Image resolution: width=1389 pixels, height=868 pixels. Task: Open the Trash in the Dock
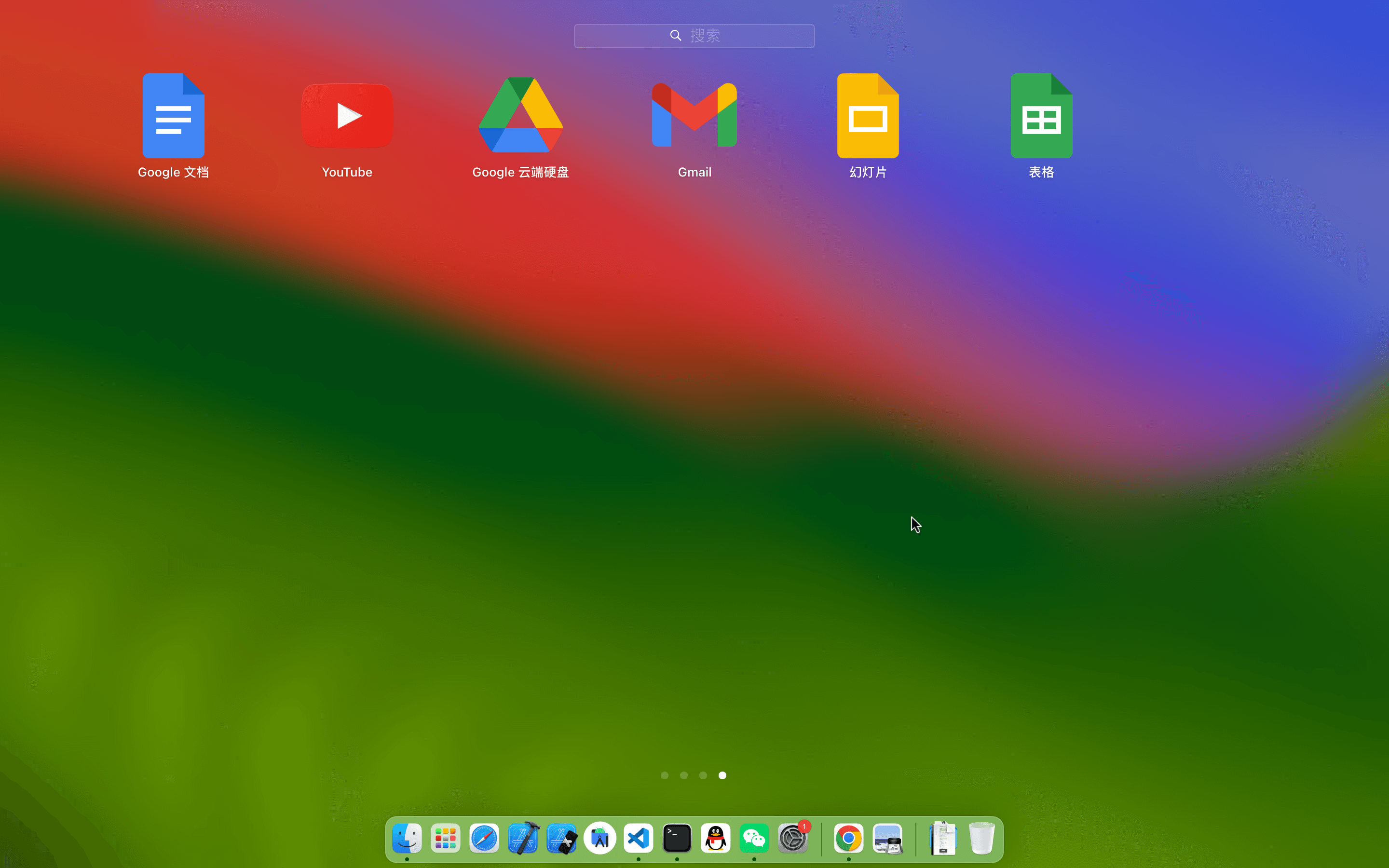coord(981,839)
